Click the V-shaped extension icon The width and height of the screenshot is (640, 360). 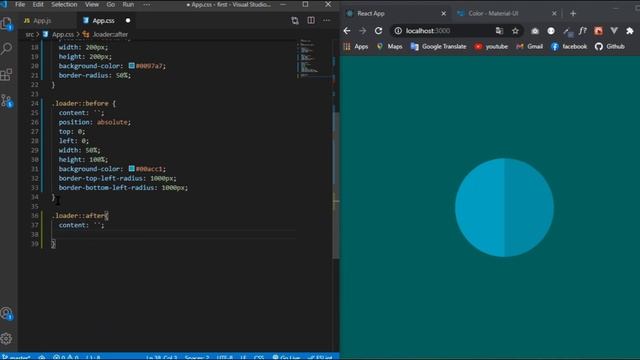(614, 31)
